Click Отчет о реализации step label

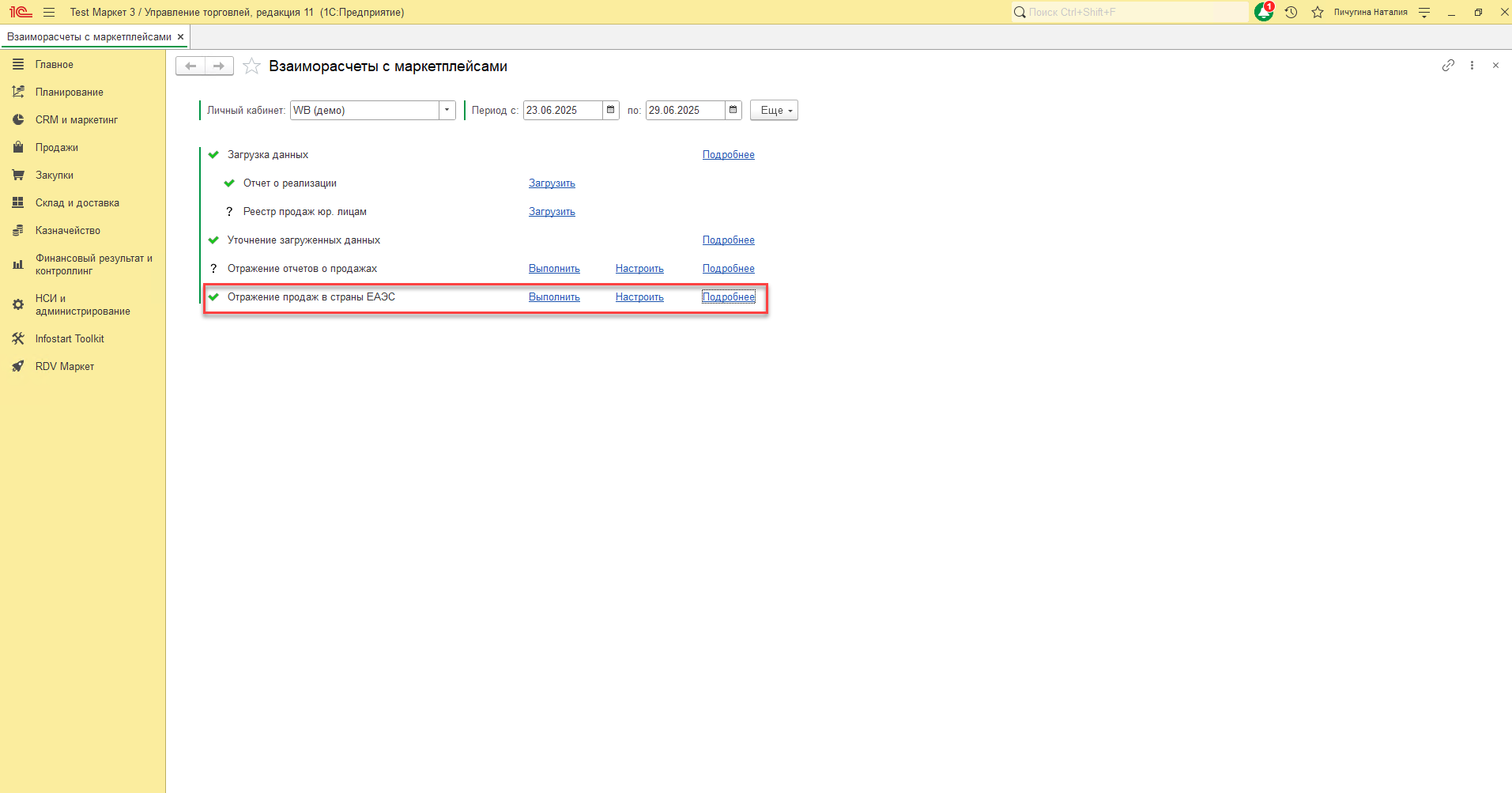click(x=290, y=183)
